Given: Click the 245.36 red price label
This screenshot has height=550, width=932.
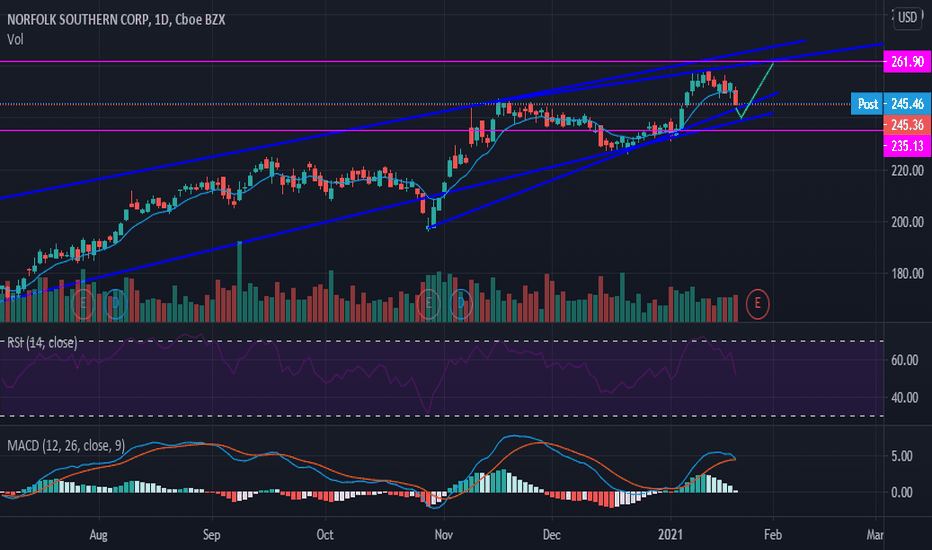Looking at the screenshot, I should point(907,125).
